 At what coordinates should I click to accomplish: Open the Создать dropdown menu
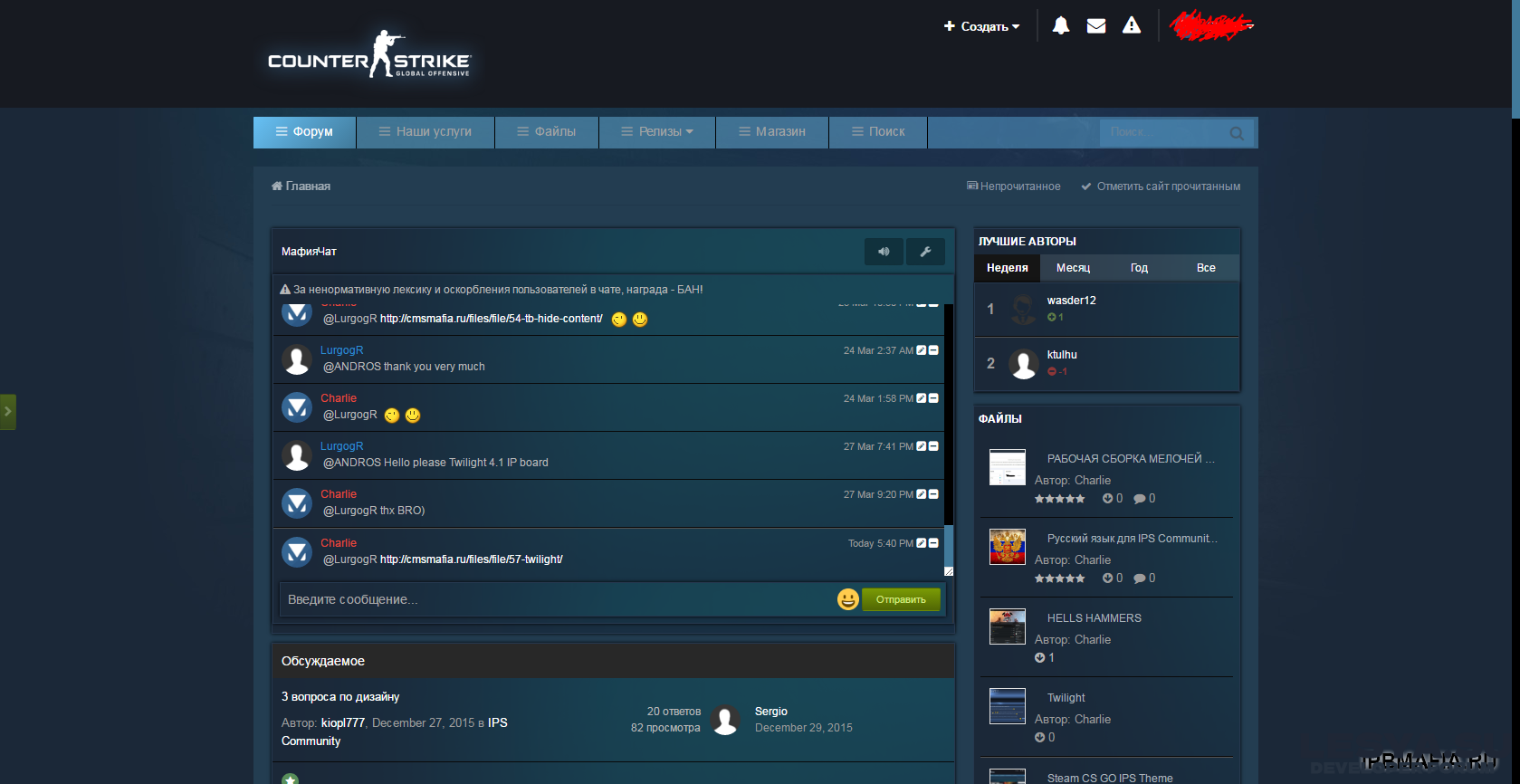coord(981,26)
